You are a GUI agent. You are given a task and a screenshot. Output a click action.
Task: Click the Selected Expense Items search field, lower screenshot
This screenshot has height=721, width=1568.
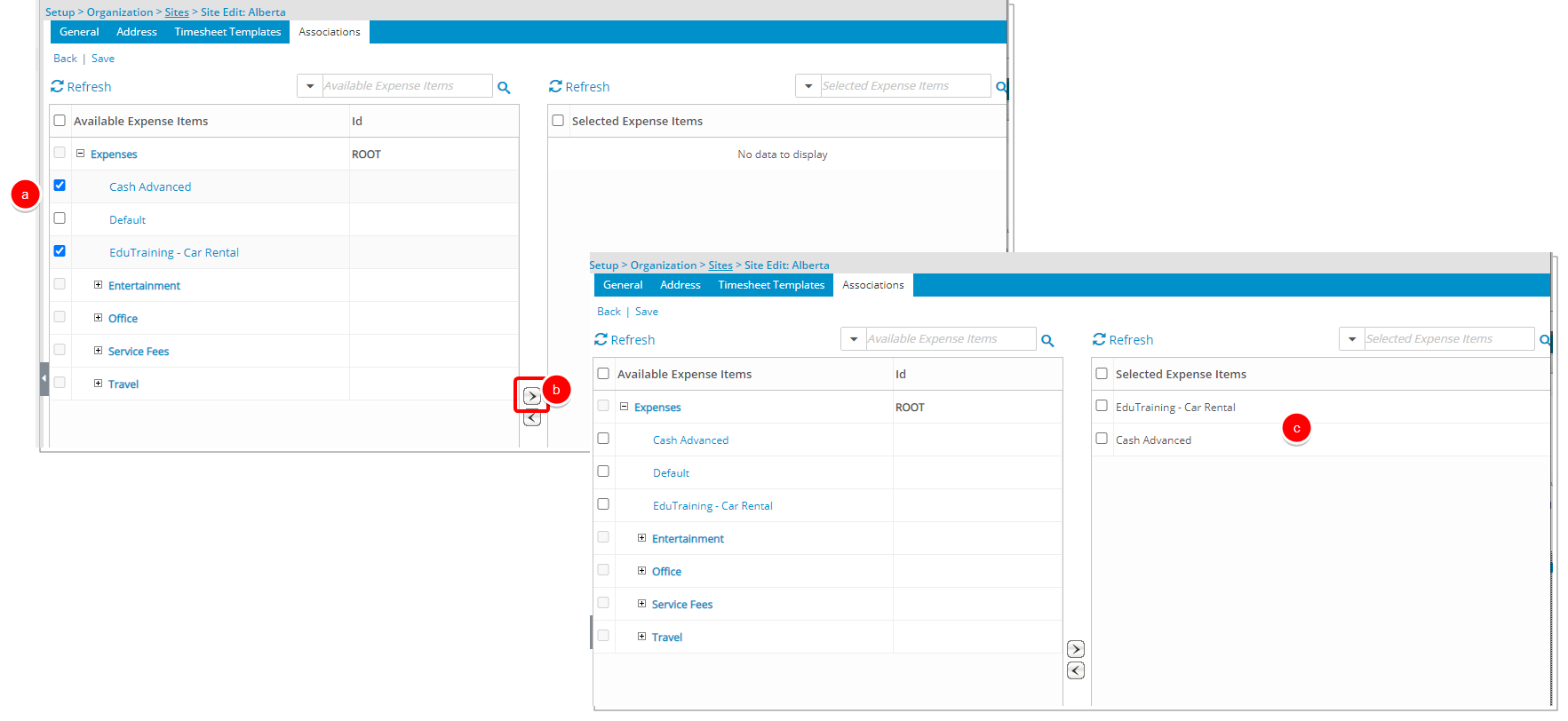(1448, 339)
